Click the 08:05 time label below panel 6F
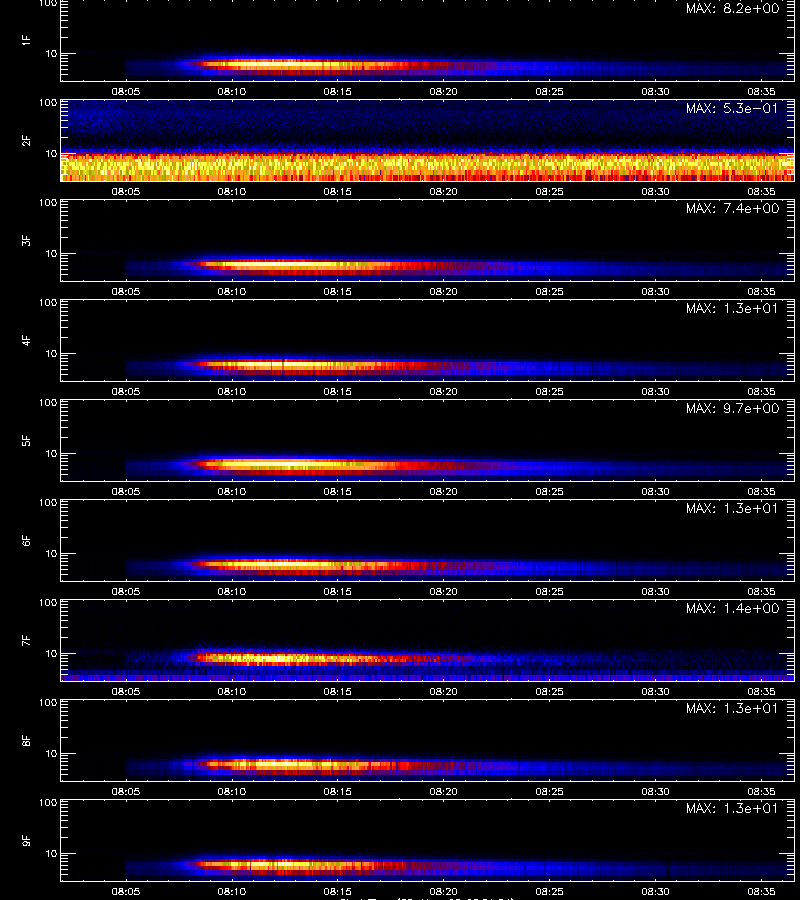The height and width of the screenshot is (900, 800). 126,591
